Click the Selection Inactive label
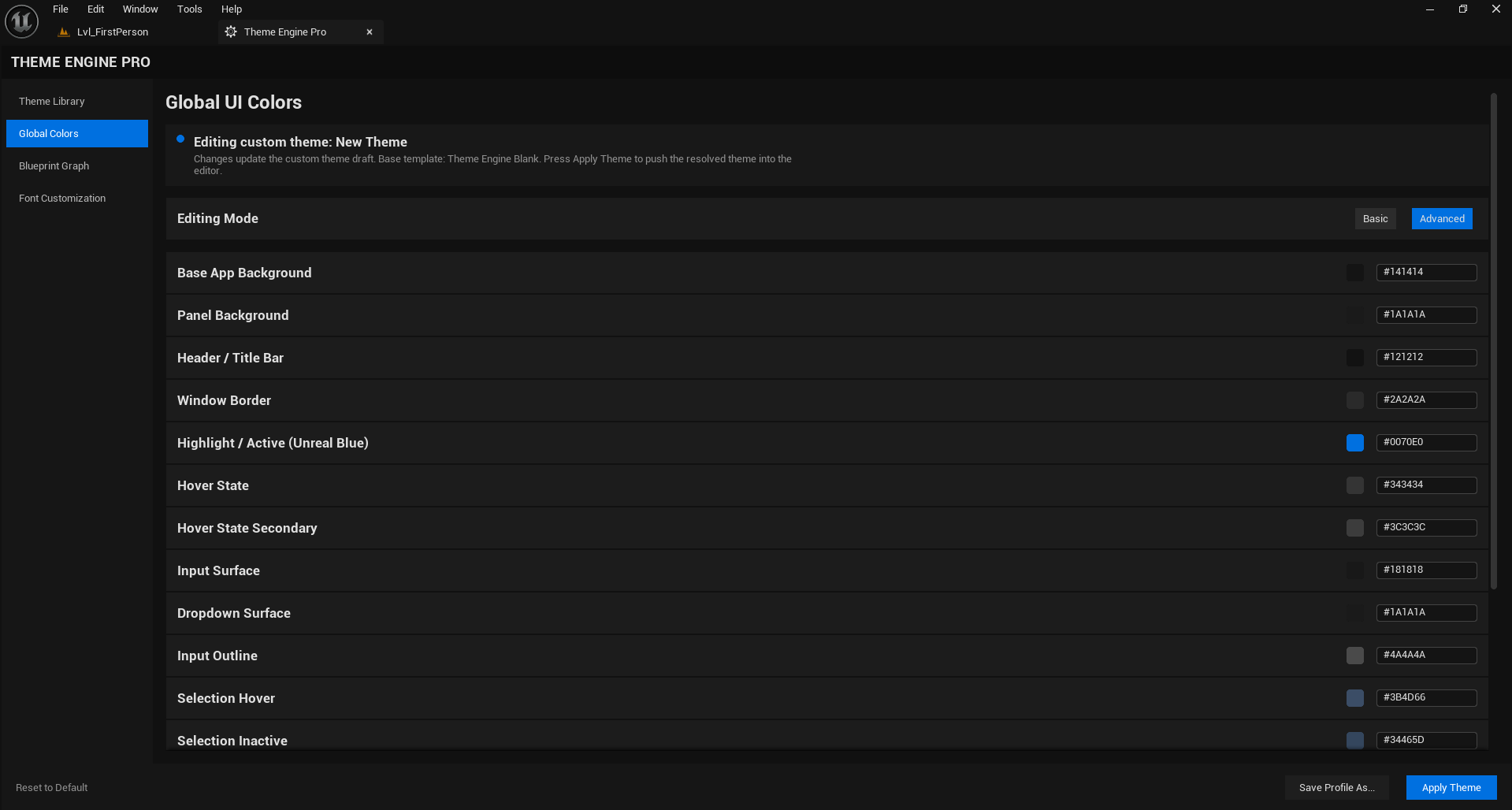The width and height of the screenshot is (1512, 810). coord(232,741)
